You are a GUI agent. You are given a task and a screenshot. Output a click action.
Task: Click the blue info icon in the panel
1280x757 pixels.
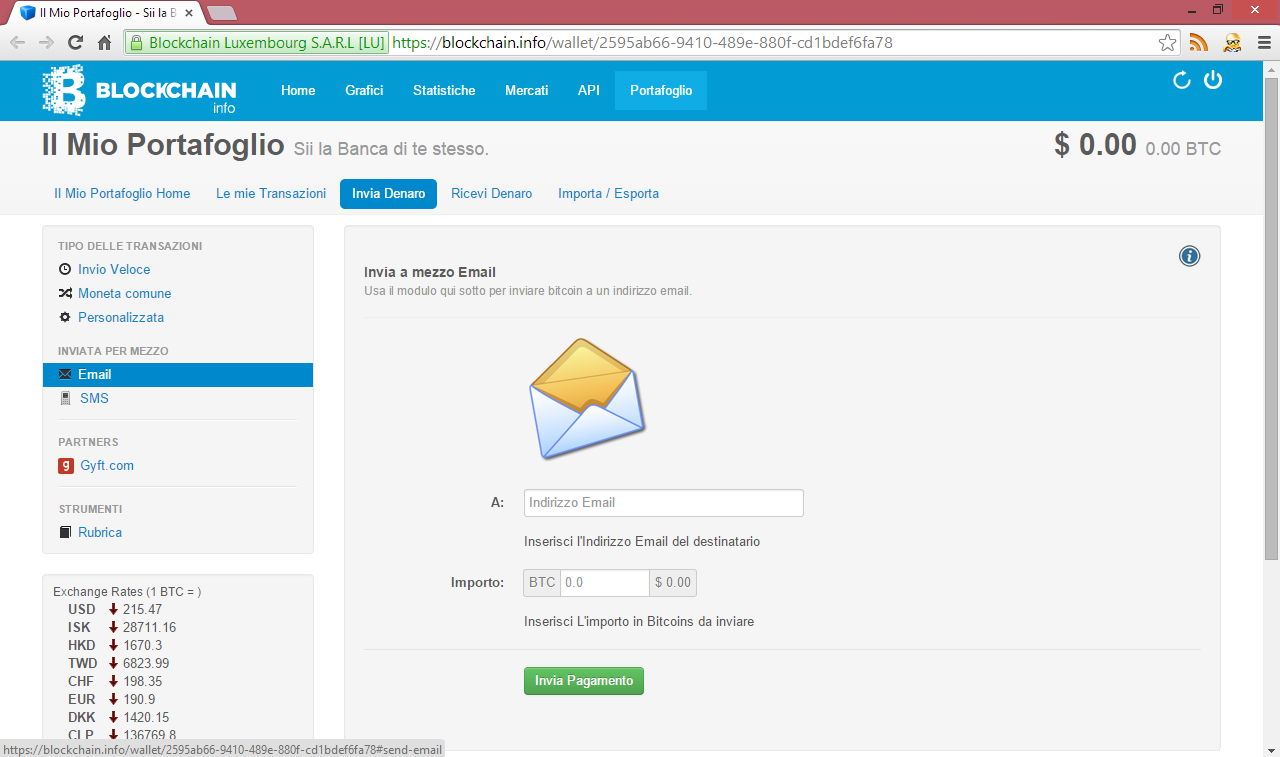(1189, 256)
